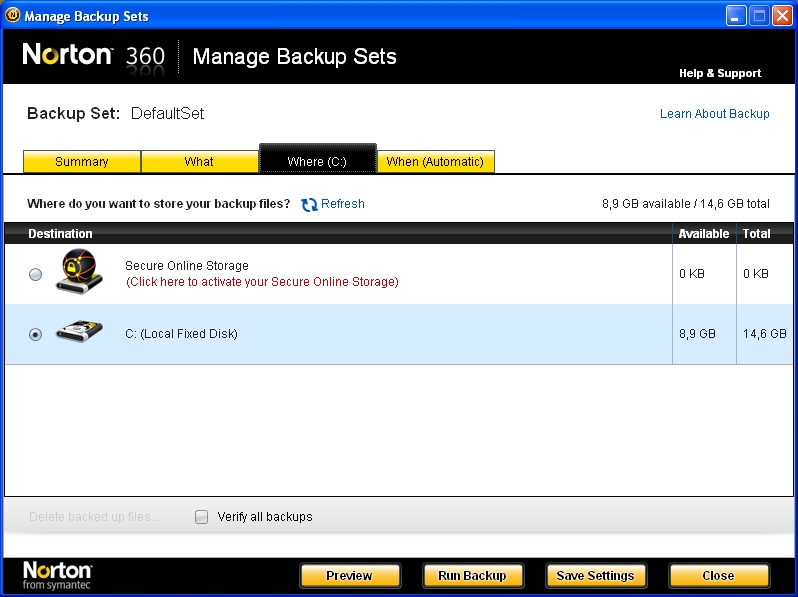The image size is (798, 597).
Task: Select the Secure Online Storage radio button
Action: pyautogui.click(x=35, y=275)
